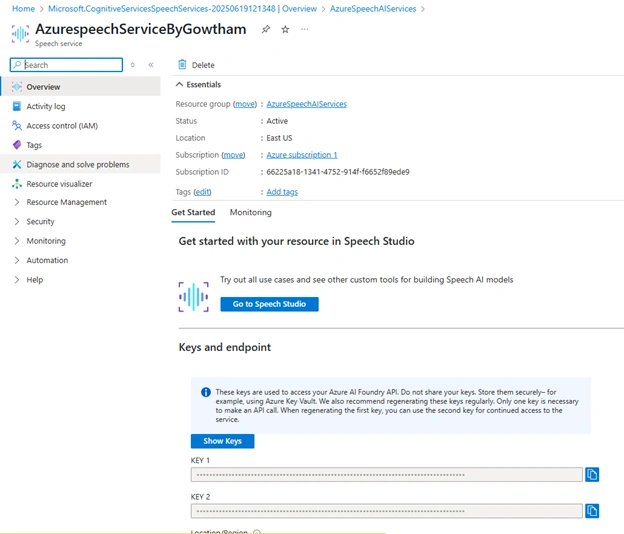Click the Resource visualizer icon
The height and width of the screenshot is (534, 624).
(x=17, y=184)
